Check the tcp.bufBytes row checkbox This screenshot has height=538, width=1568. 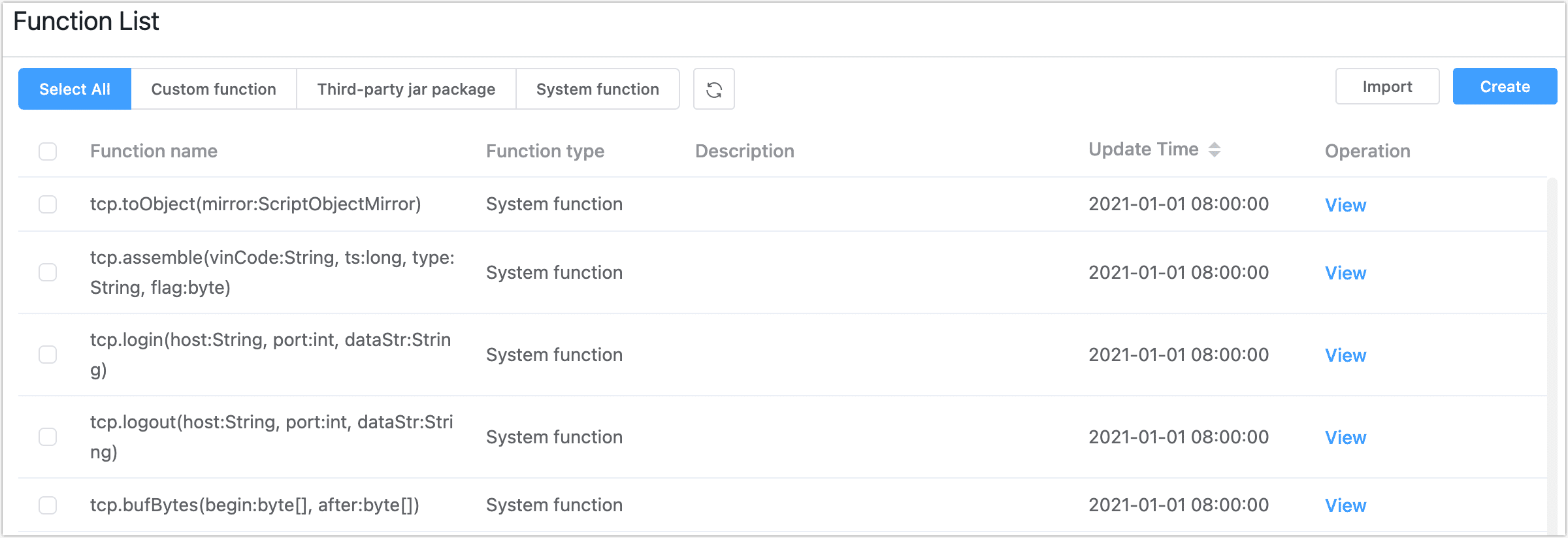[48, 505]
